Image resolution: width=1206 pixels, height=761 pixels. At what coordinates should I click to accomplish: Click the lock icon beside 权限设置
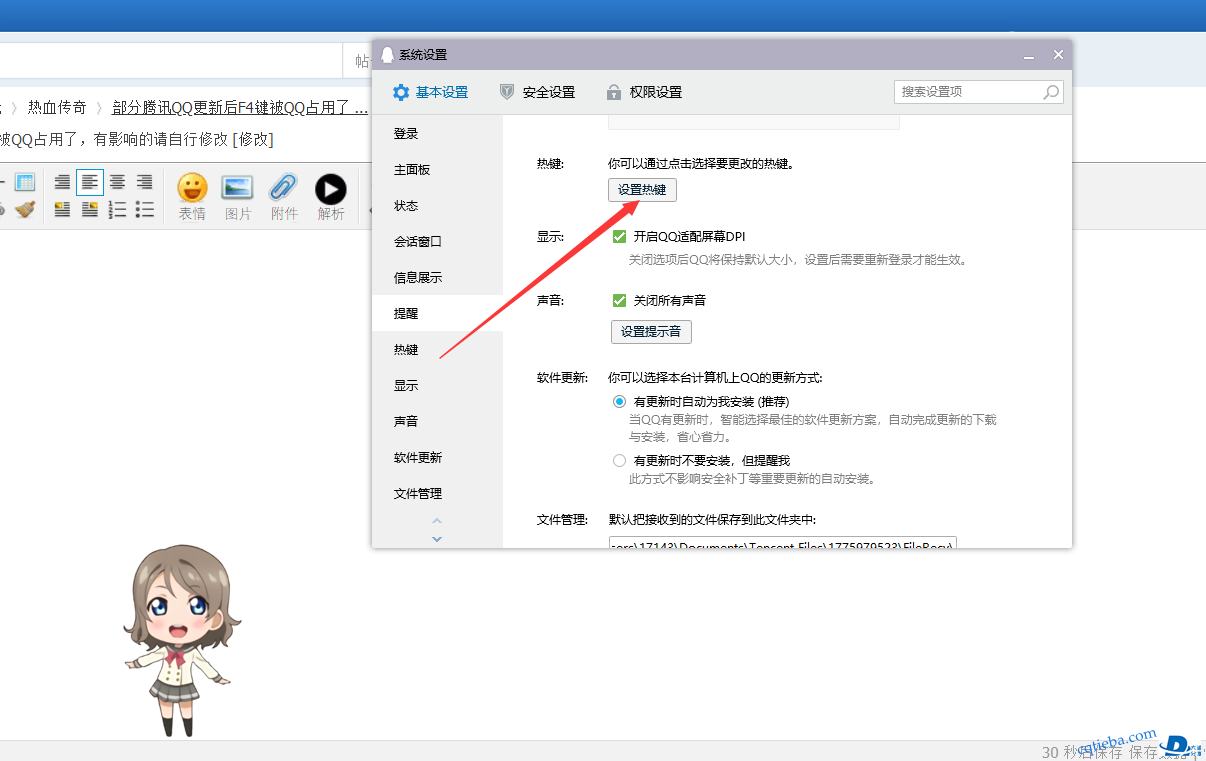(614, 92)
